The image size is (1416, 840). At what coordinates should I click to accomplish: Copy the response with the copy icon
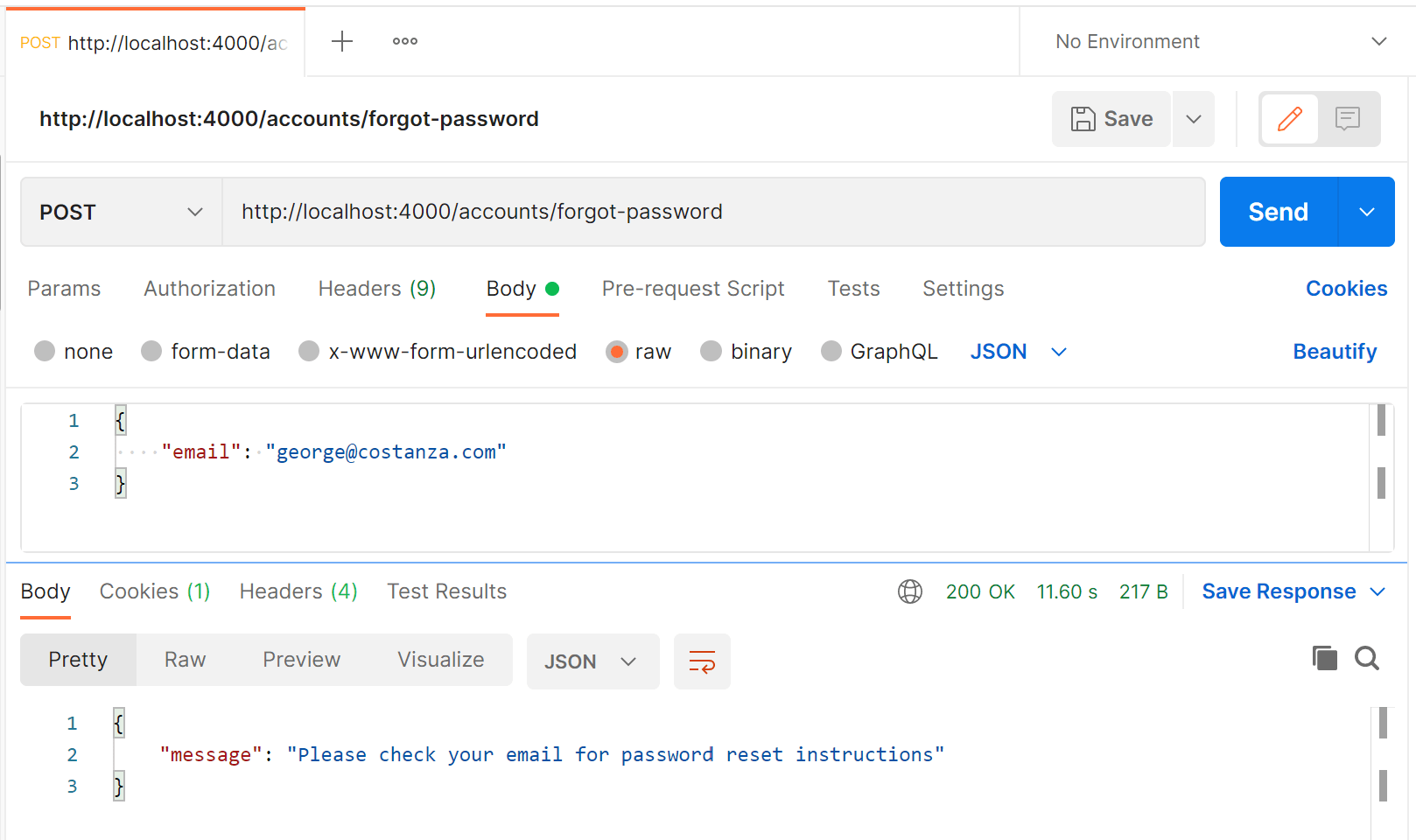pos(1325,658)
